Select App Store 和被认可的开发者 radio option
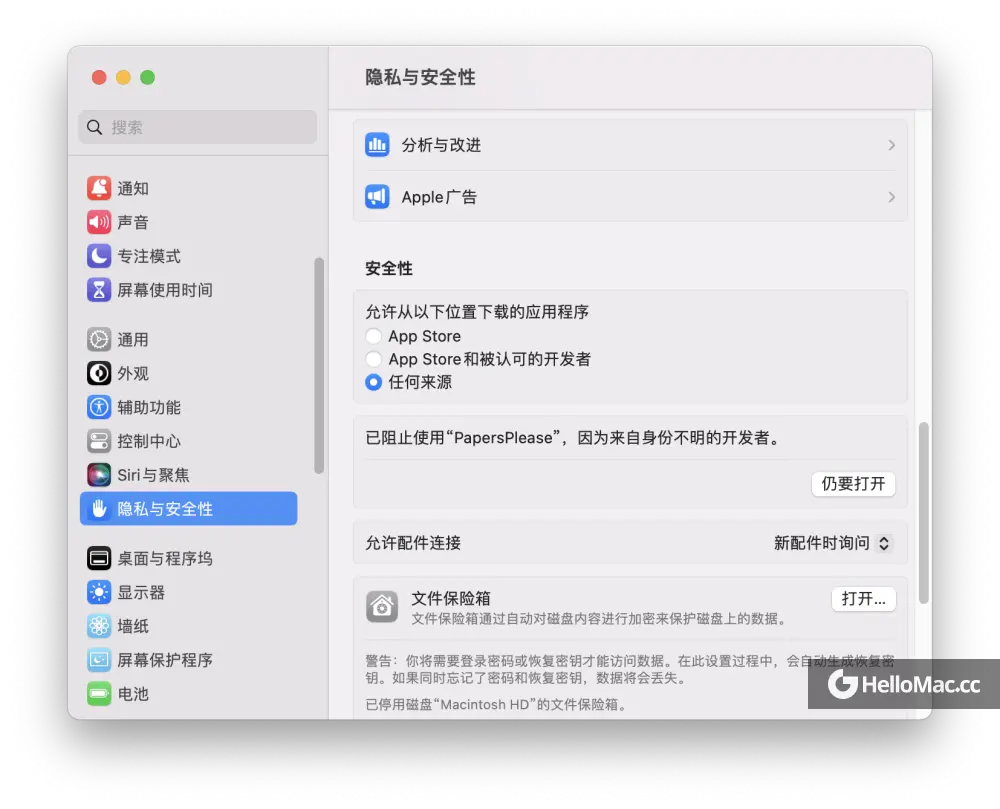Viewport: 1000px width, 809px height. (x=373, y=359)
